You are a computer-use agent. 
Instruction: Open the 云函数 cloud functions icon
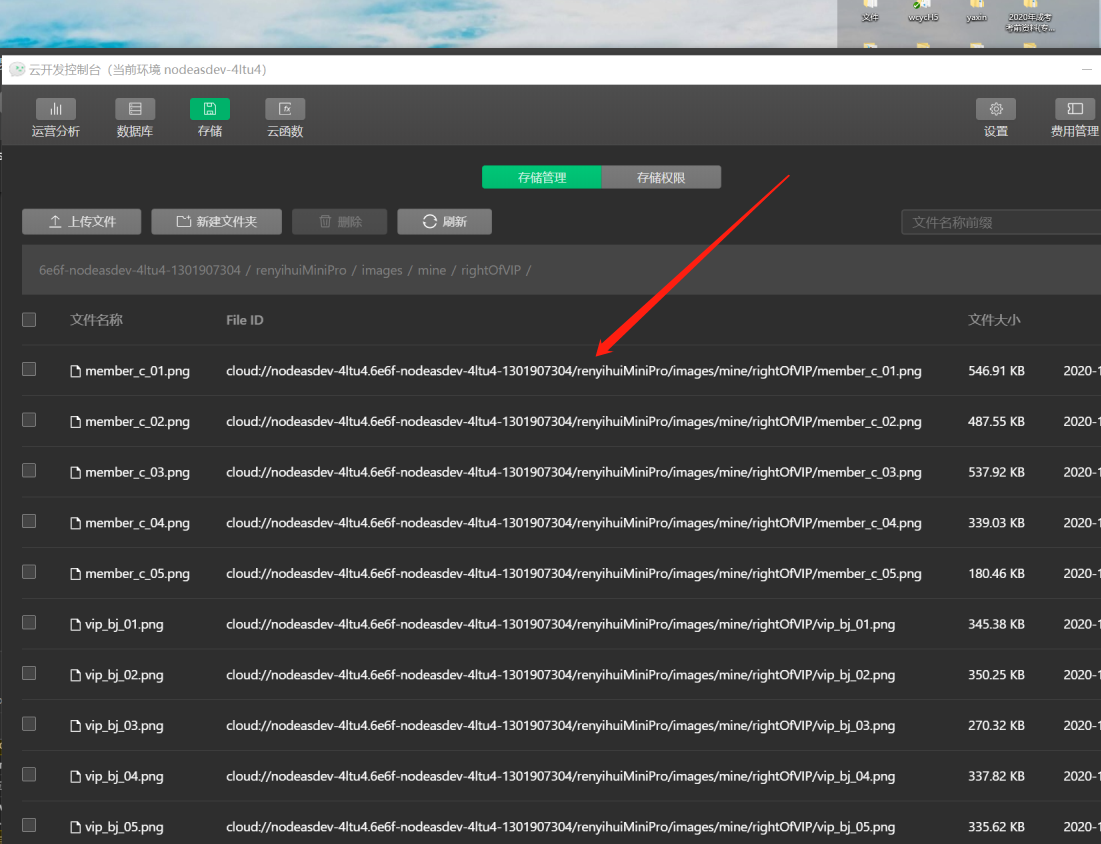(x=285, y=109)
